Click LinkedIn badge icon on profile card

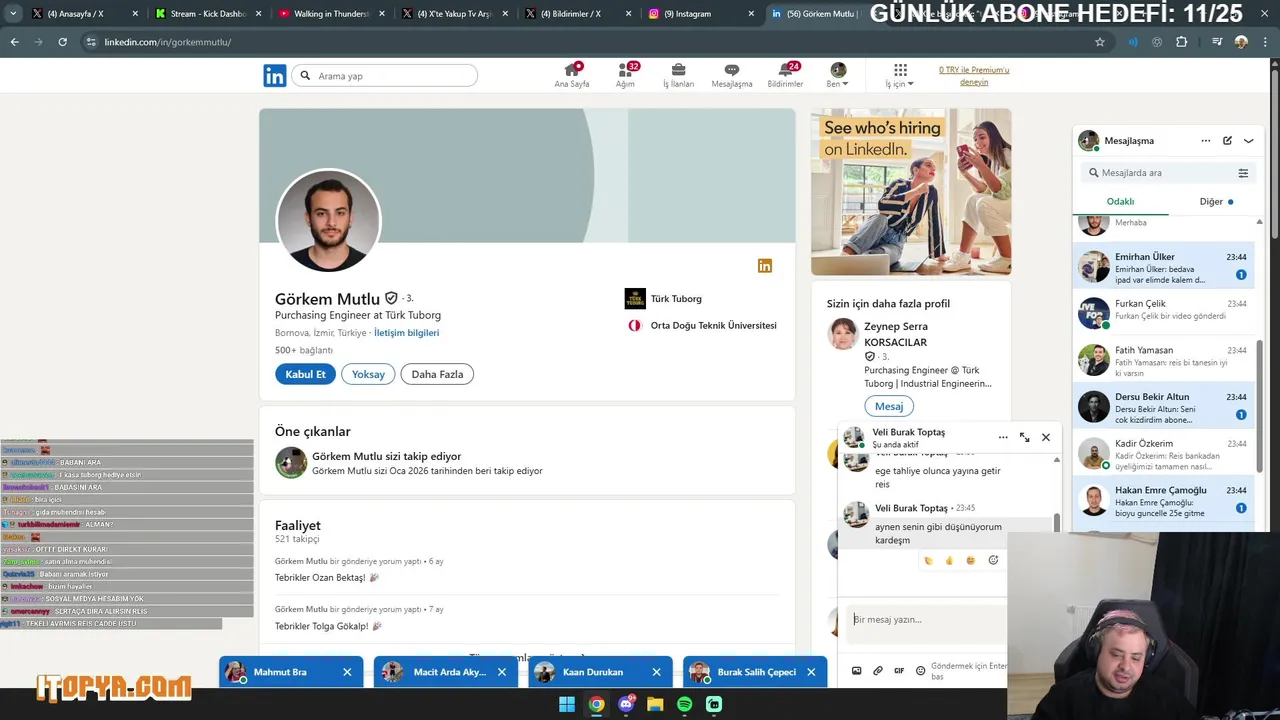[765, 266]
